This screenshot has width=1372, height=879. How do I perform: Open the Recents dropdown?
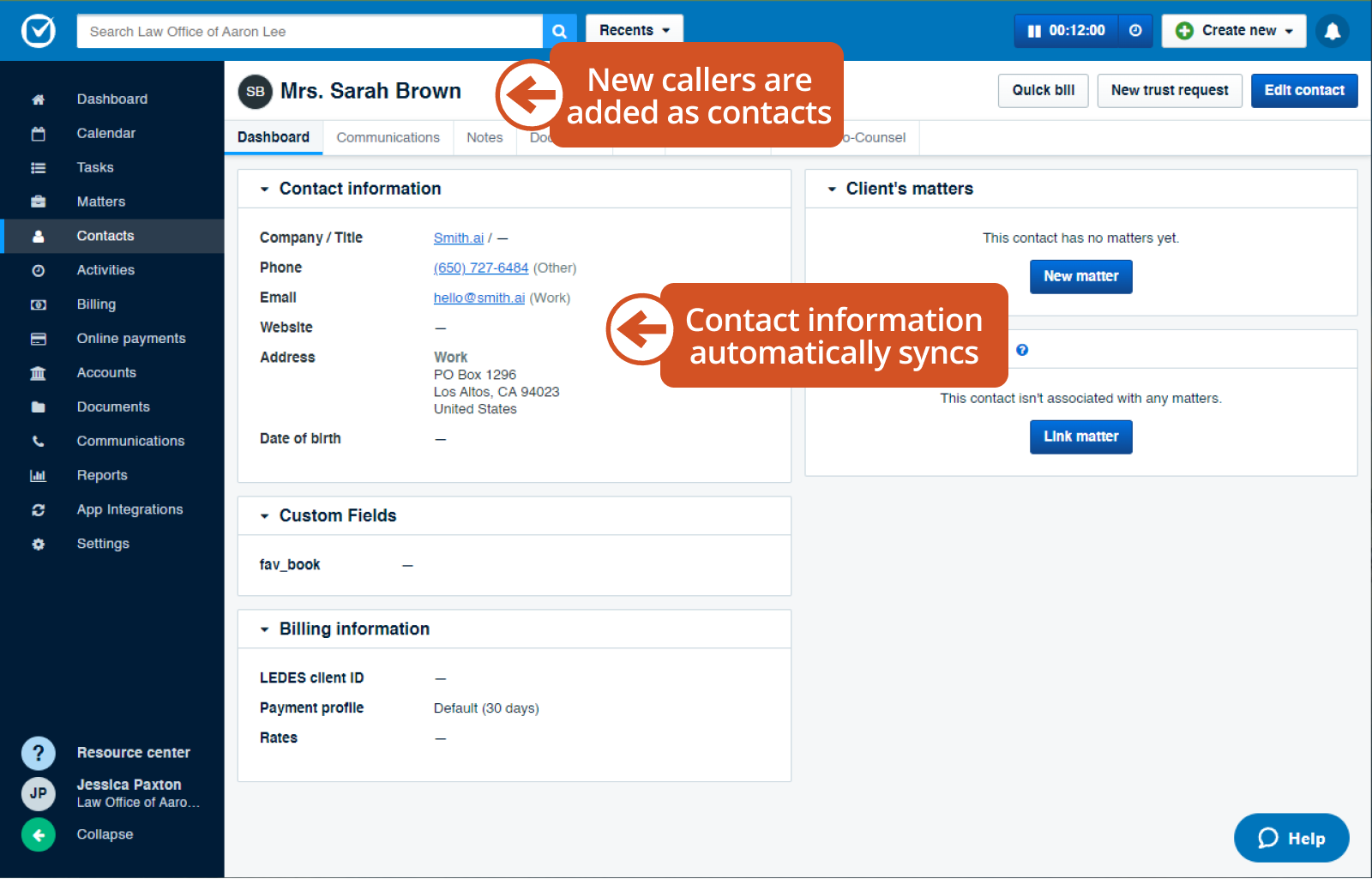pos(634,28)
